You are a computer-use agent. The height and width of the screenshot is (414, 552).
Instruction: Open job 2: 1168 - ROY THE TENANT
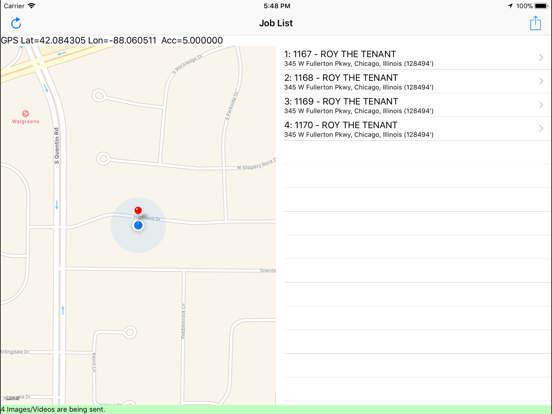417,82
